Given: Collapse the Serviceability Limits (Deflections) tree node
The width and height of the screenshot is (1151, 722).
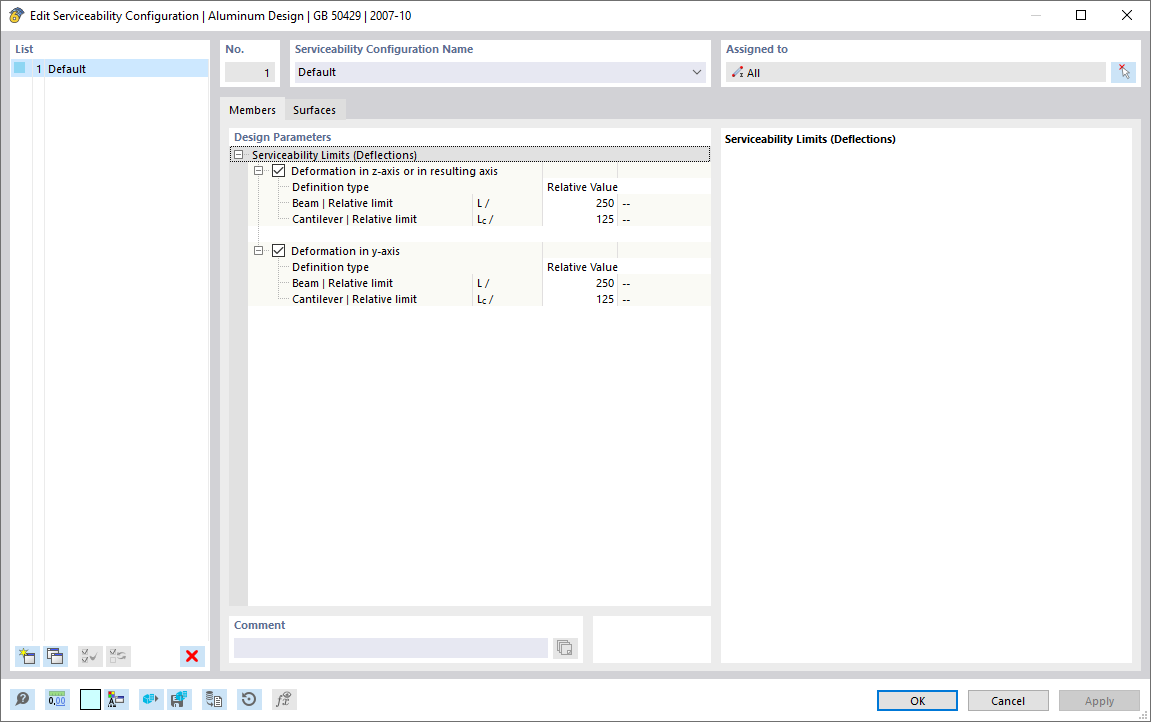Looking at the screenshot, I should tap(238, 154).
